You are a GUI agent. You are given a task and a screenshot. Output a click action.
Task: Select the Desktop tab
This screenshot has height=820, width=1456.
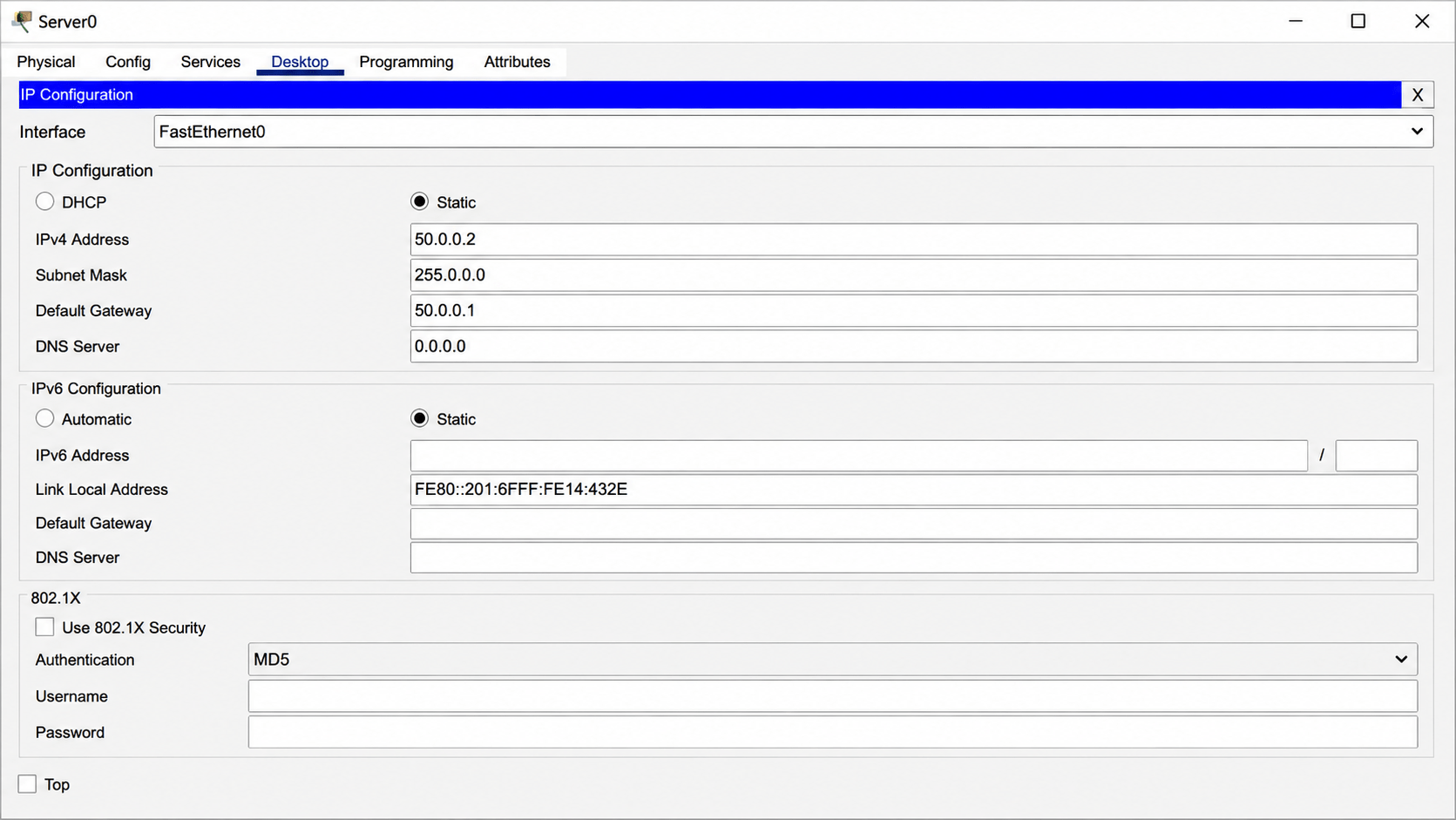coord(300,62)
